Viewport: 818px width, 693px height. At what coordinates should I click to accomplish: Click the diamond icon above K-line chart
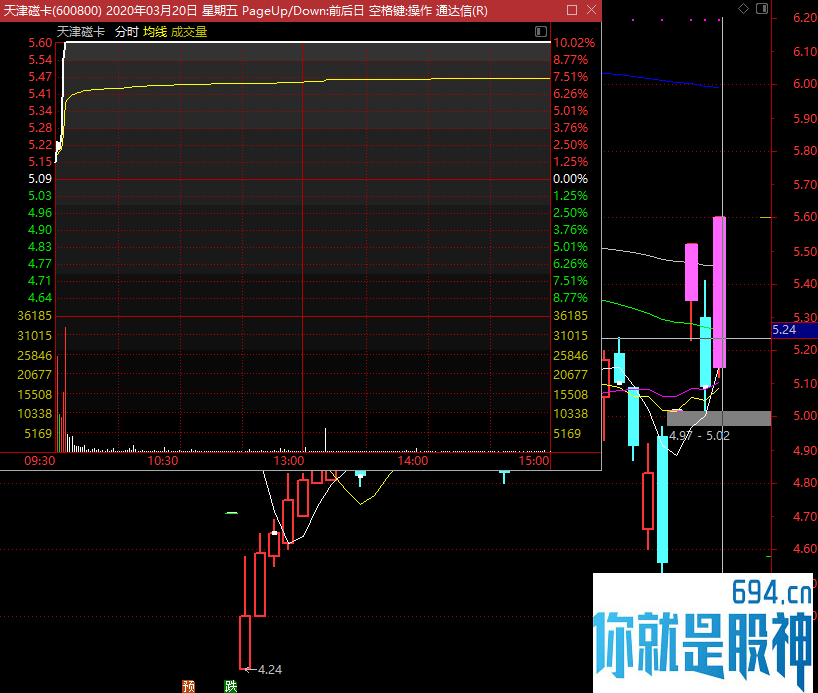743,8
